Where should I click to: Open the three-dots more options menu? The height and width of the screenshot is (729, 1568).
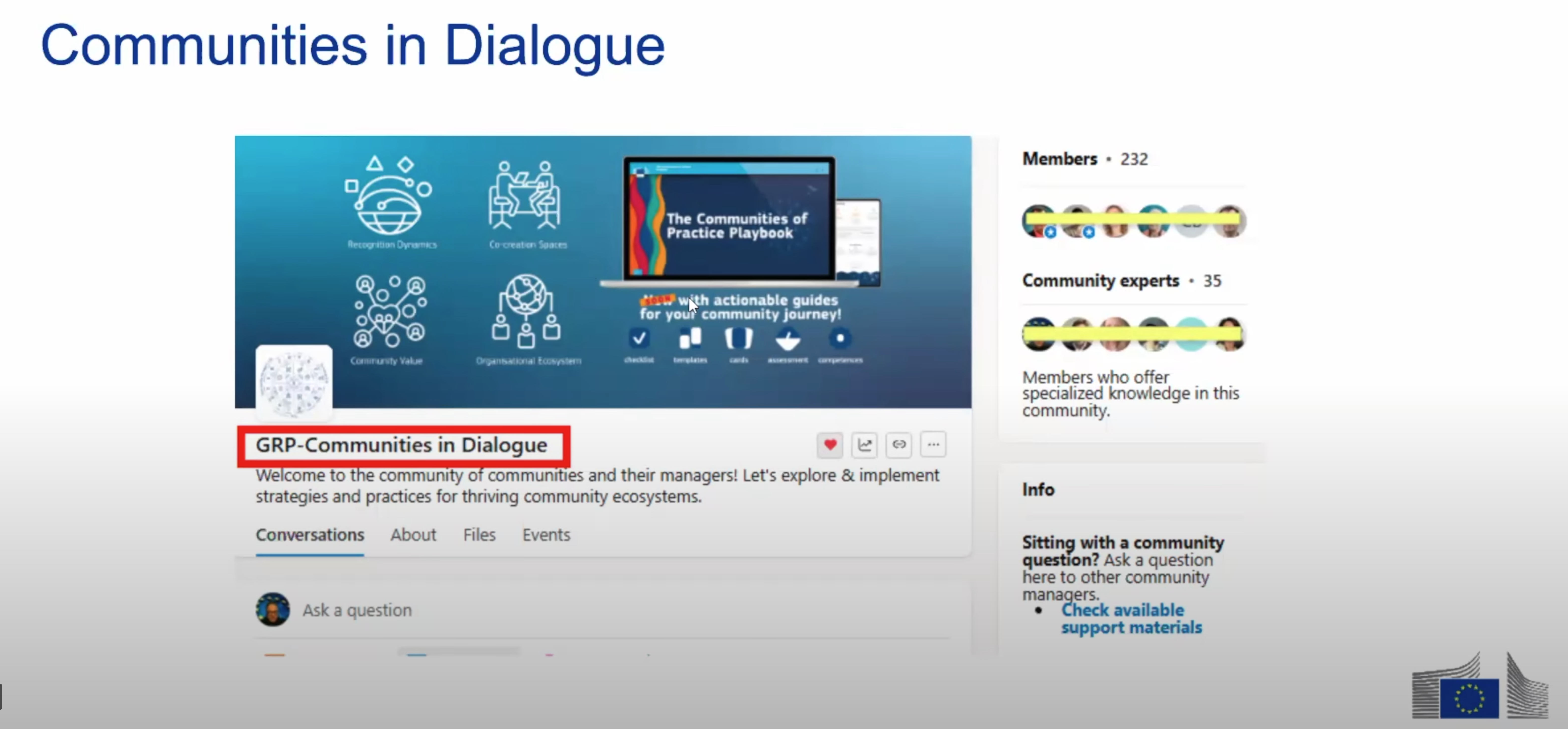[x=933, y=445]
